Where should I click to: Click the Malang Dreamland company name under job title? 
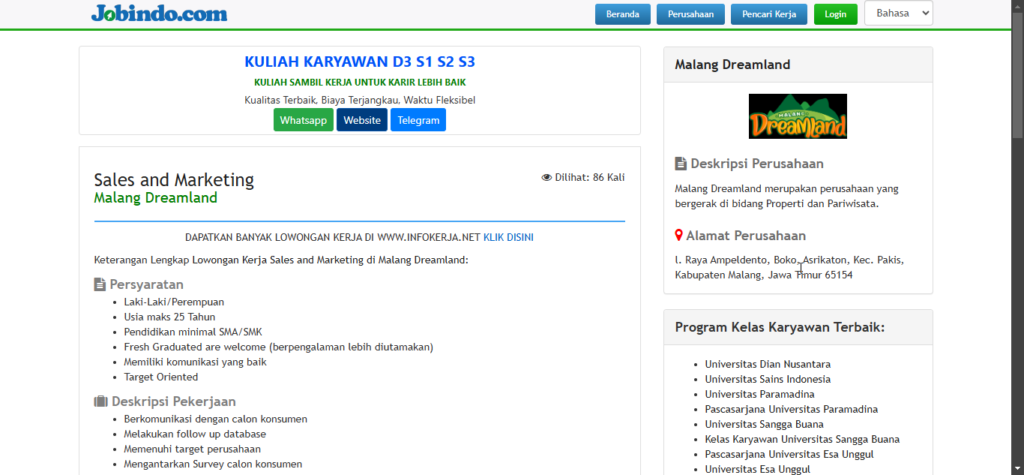pos(155,198)
